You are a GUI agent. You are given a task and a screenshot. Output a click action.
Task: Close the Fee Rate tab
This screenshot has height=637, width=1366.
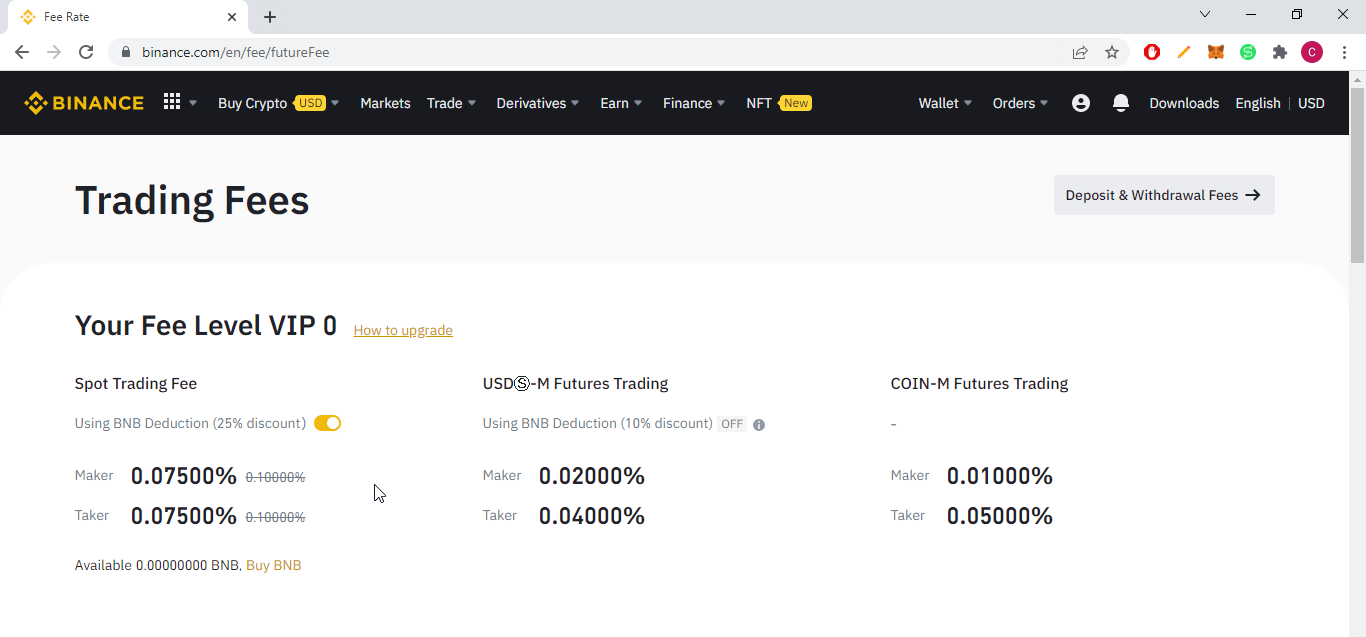pyautogui.click(x=232, y=17)
